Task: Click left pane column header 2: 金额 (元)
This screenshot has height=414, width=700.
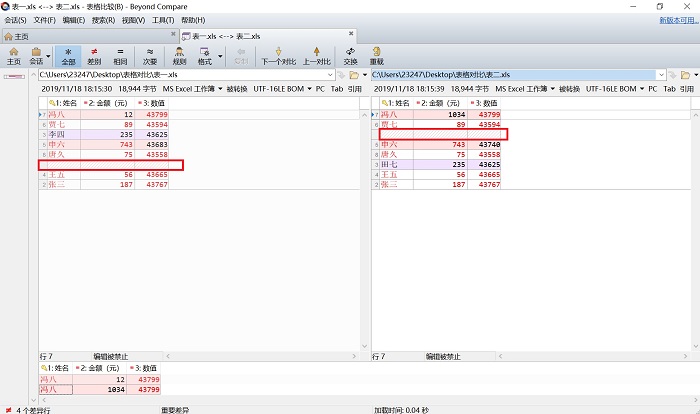Action: coord(106,103)
